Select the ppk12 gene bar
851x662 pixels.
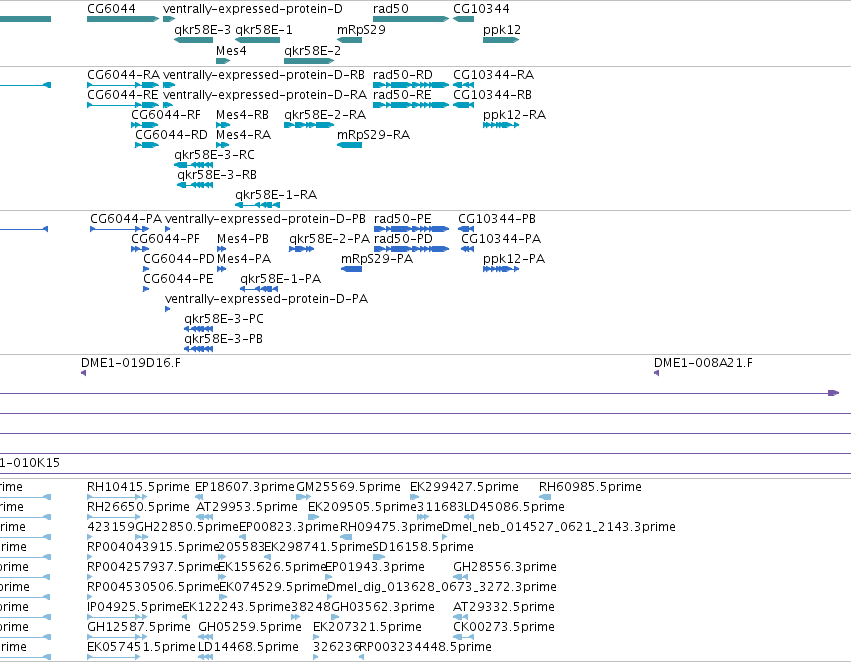[501, 40]
